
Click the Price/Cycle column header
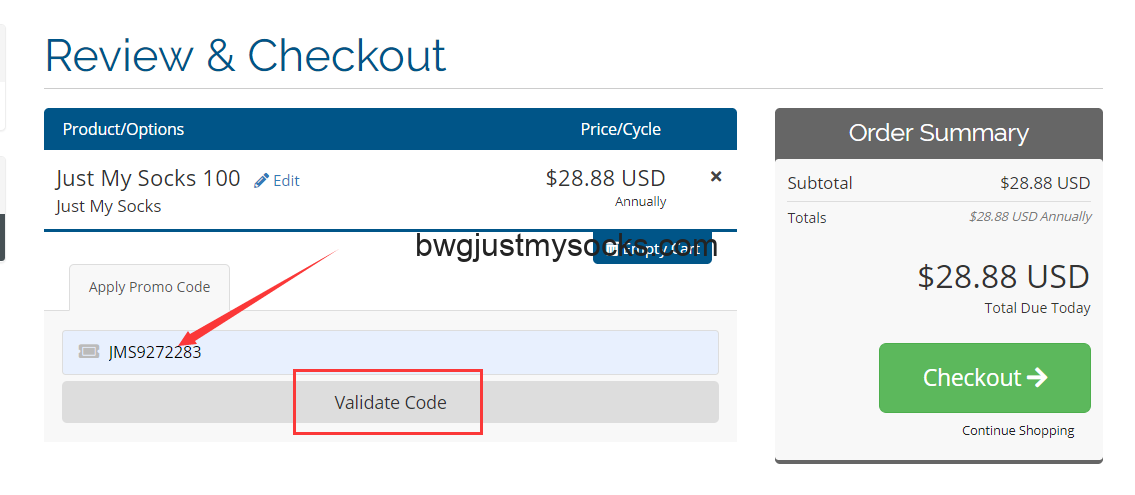coord(620,129)
